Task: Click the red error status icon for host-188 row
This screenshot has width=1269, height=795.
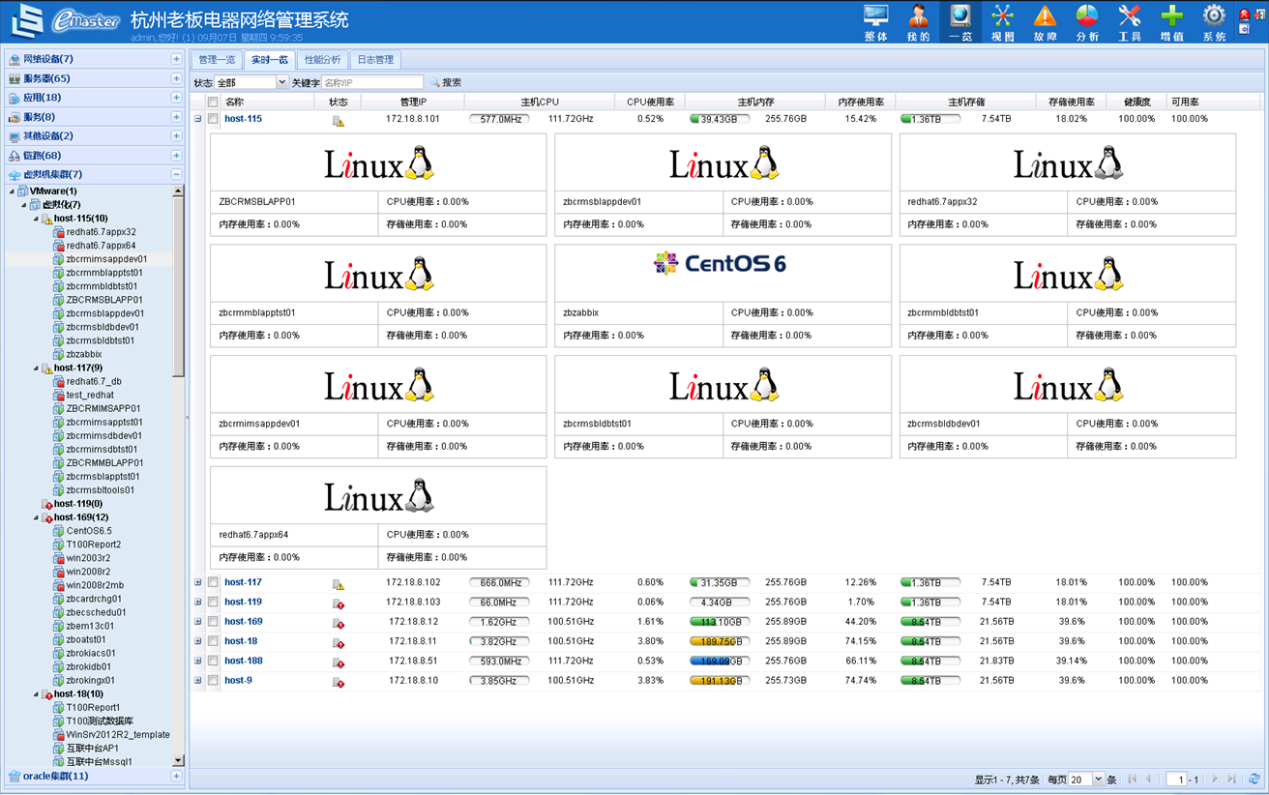Action: (338, 662)
